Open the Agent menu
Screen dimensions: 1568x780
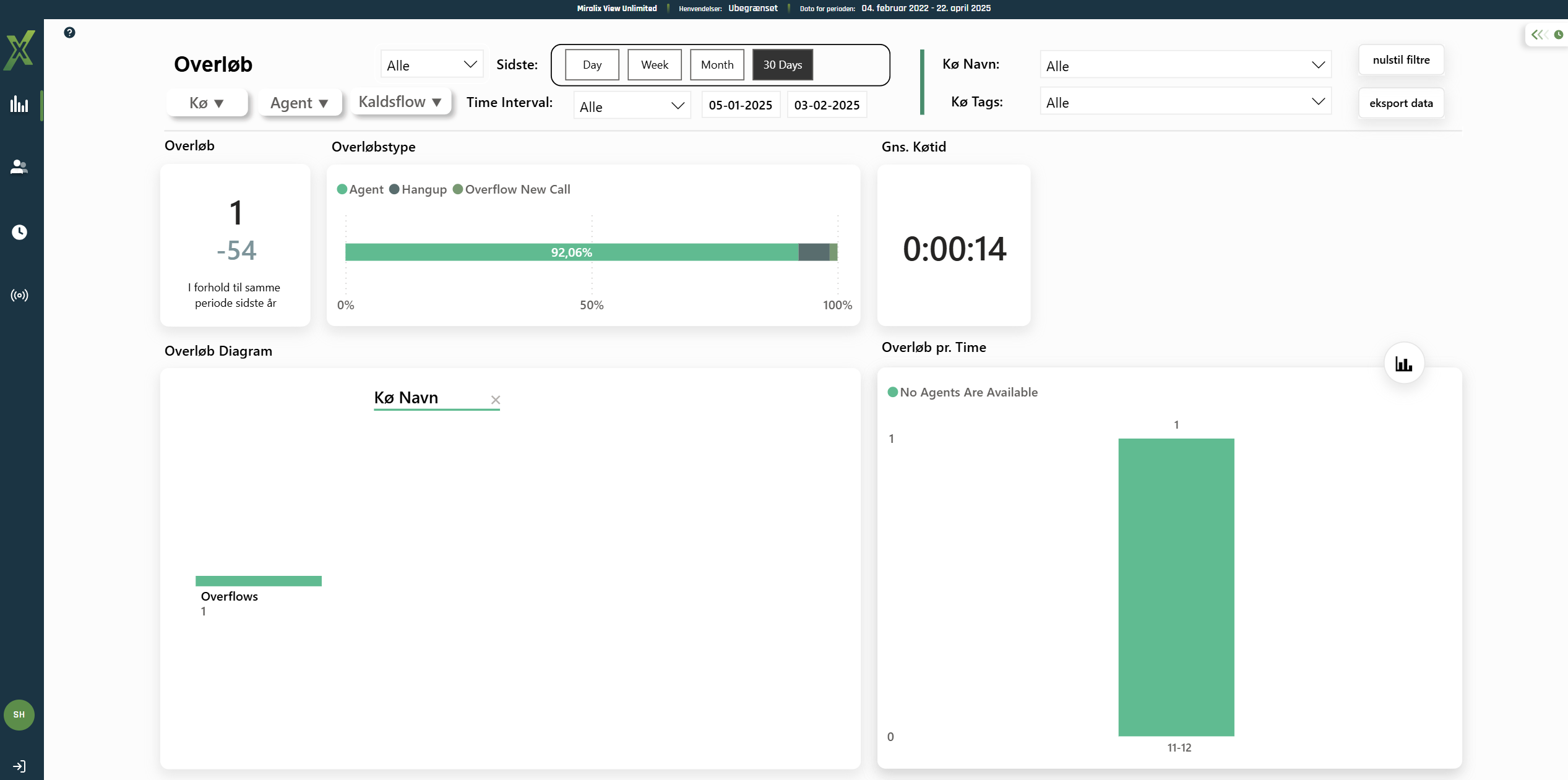pyautogui.click(x=299, y=103)
